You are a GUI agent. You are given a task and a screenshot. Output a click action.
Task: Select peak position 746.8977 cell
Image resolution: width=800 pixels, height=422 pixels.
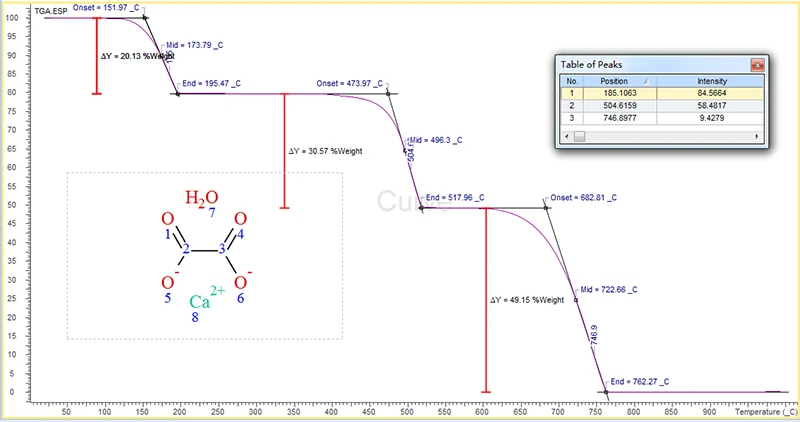(620, 118)
